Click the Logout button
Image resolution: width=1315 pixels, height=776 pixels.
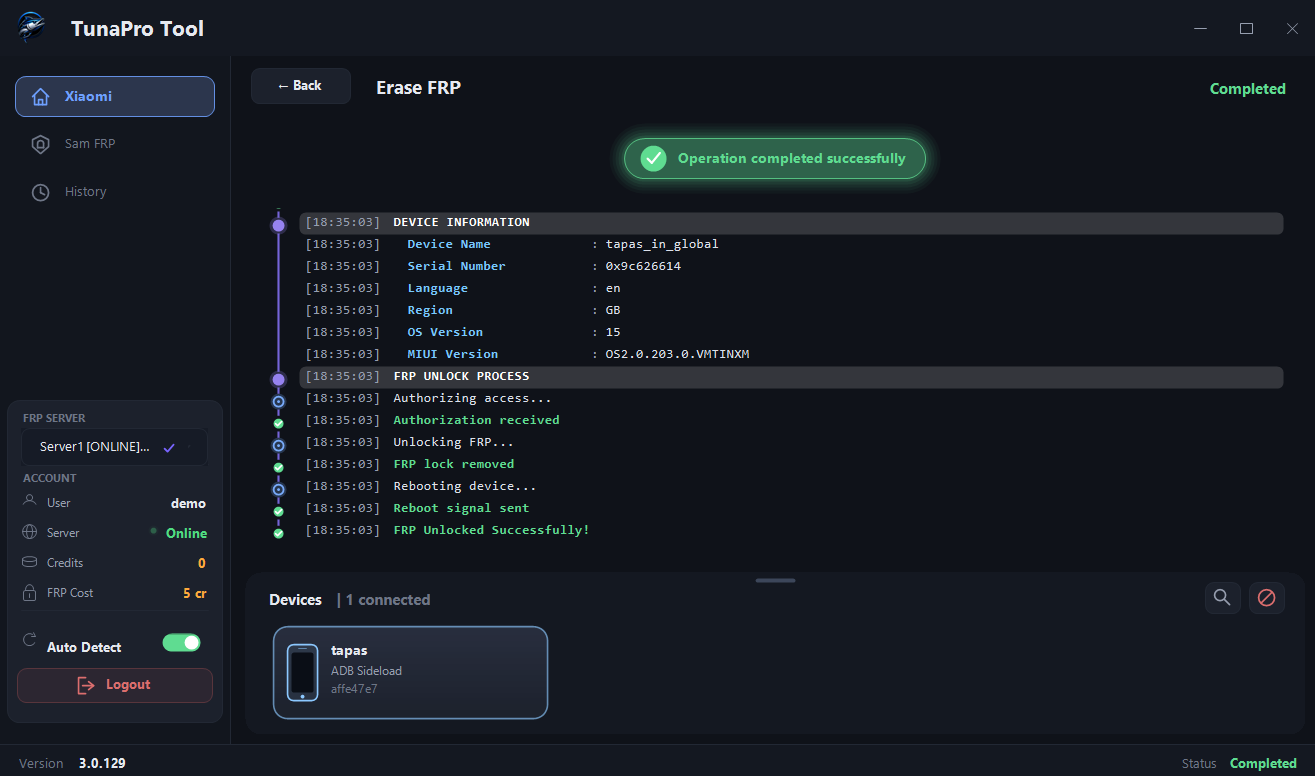click(115, 685)
